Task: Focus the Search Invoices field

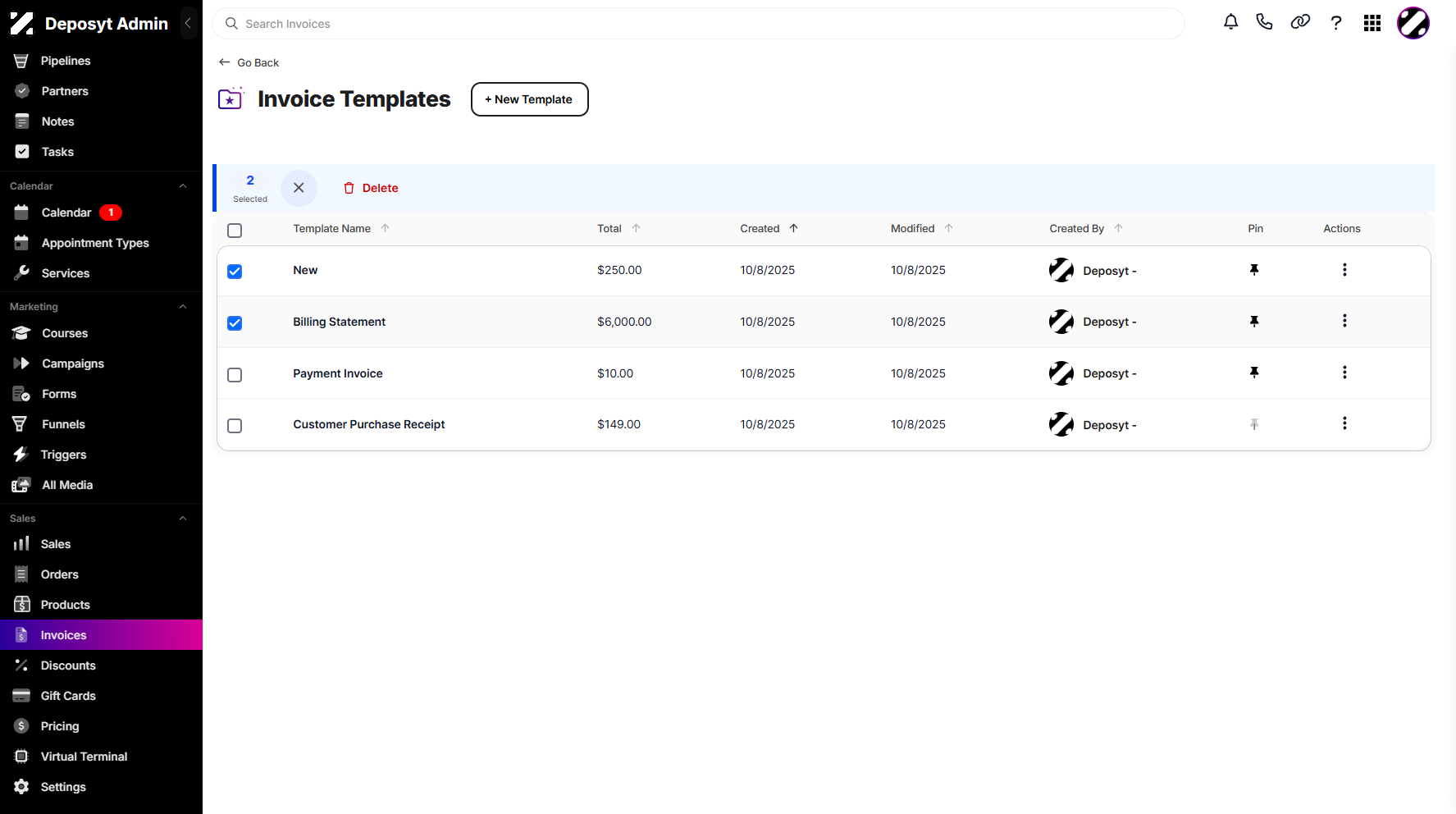Action: tap(698, 24)
